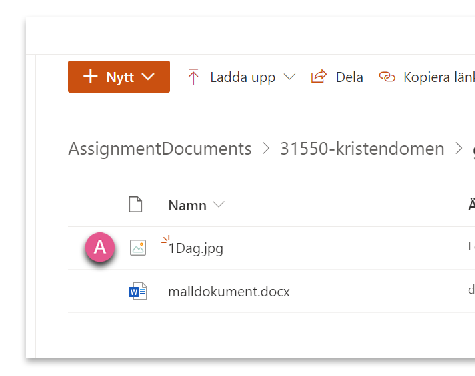Screen dimensions: 475x376
Task: Click the image file icon for 1Dag.jpg
Action: click(x=138, y=248)
